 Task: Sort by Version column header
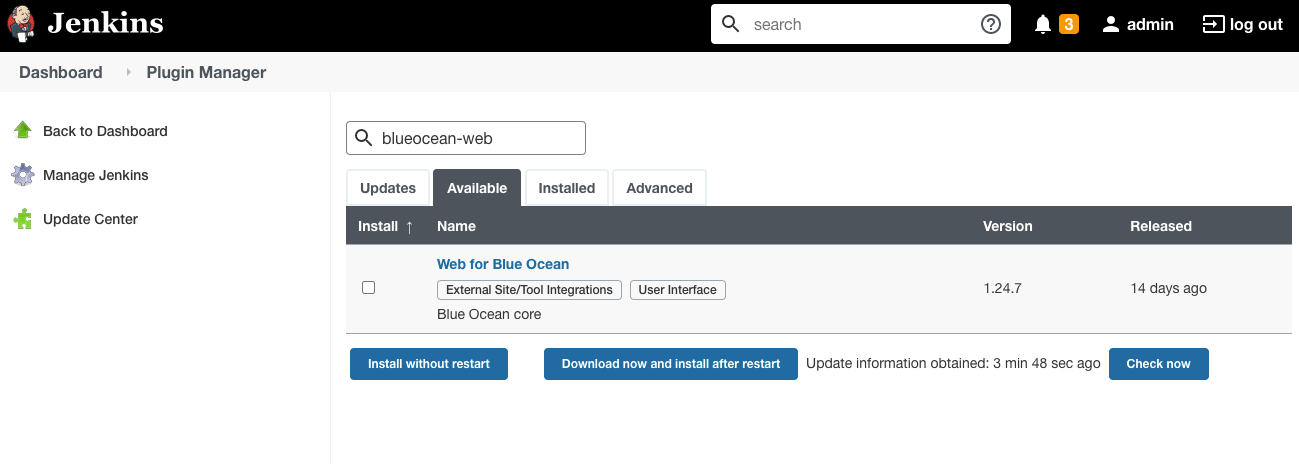1008,226
